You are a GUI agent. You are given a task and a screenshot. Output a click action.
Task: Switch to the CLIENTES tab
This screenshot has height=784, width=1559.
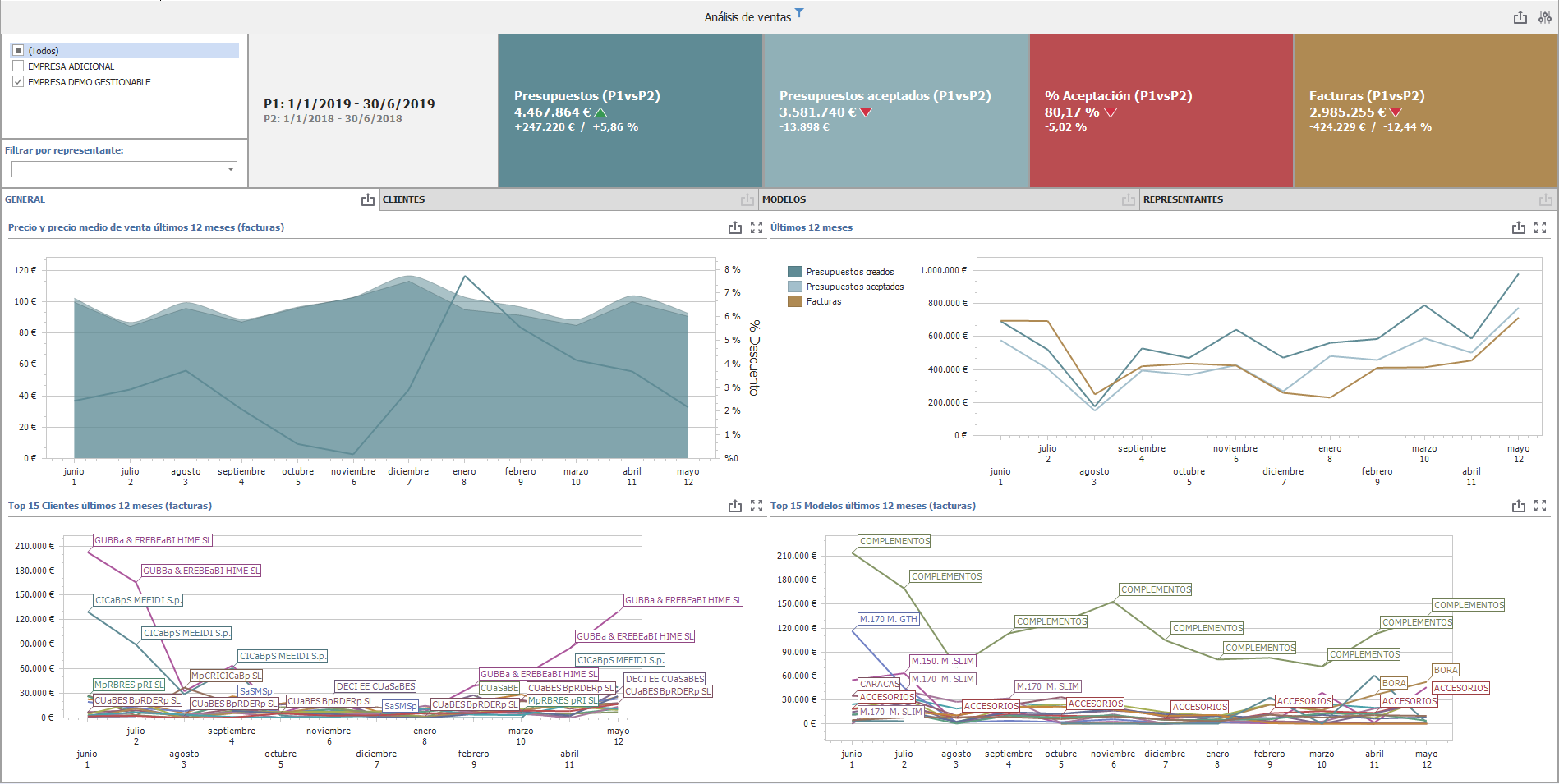[x=404, y=199]
